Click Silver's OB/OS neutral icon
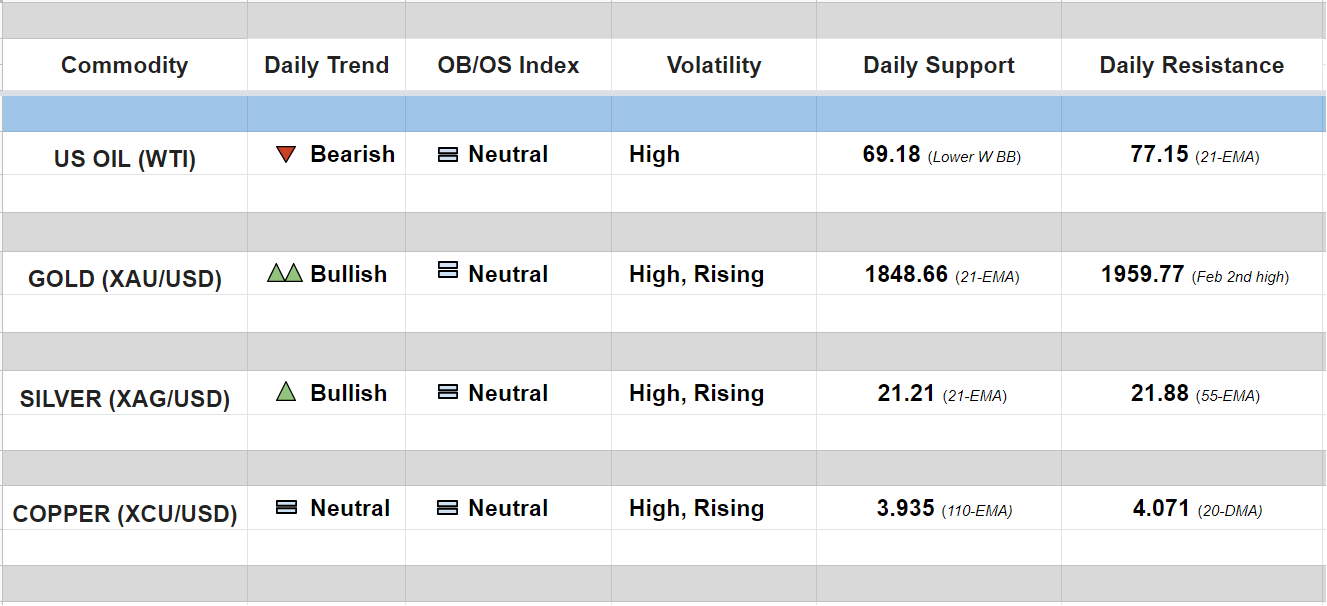Image resolution: width=1327 pixels, height=606 pixels. [448, 393]
